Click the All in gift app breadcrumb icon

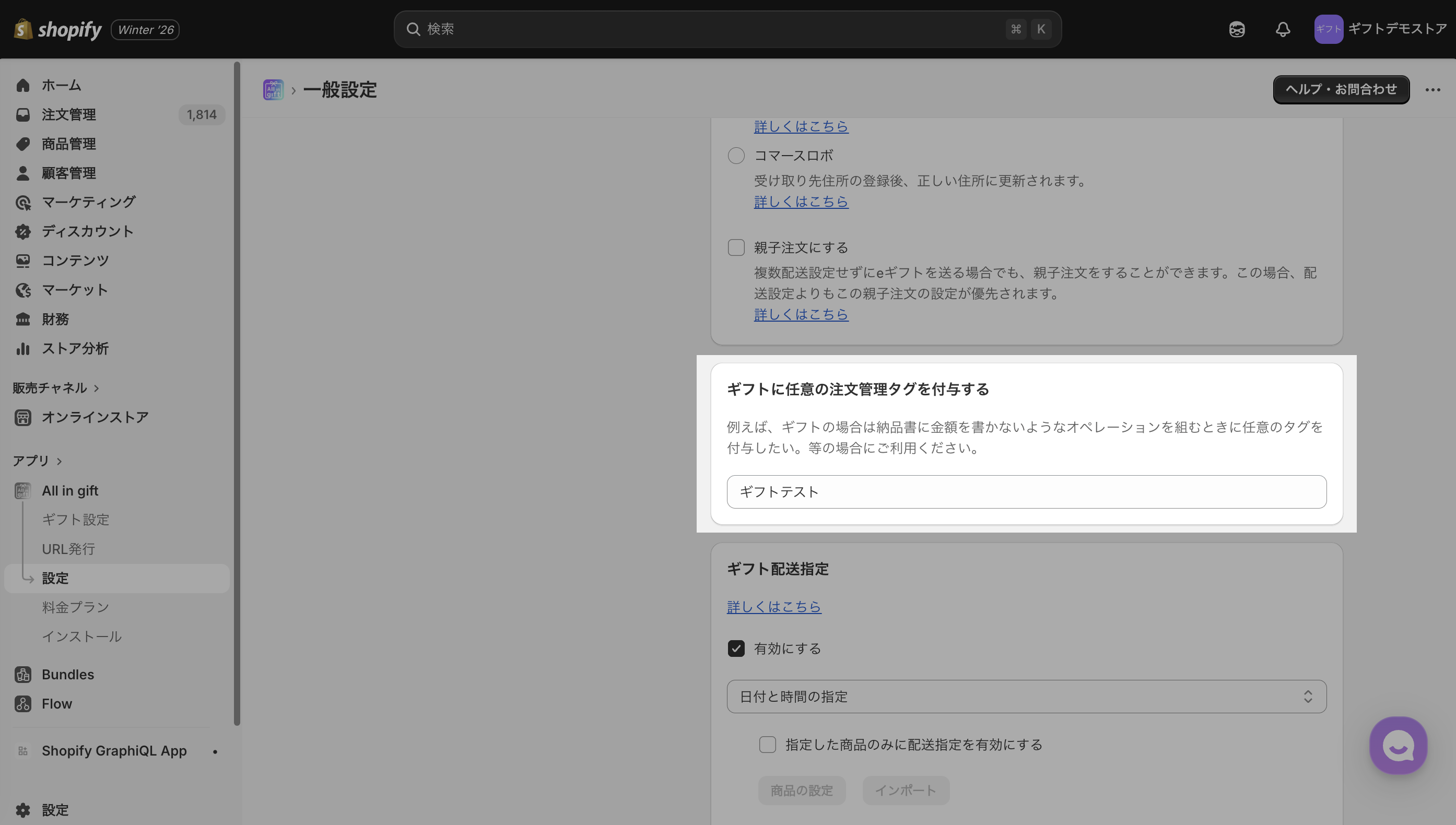click(273, 89)
